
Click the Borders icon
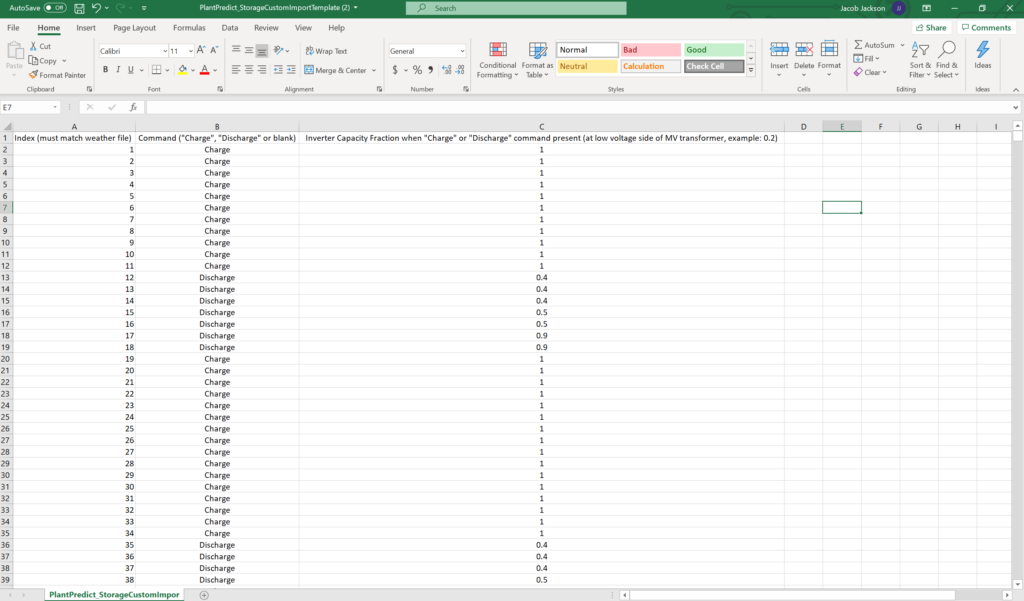157,70
